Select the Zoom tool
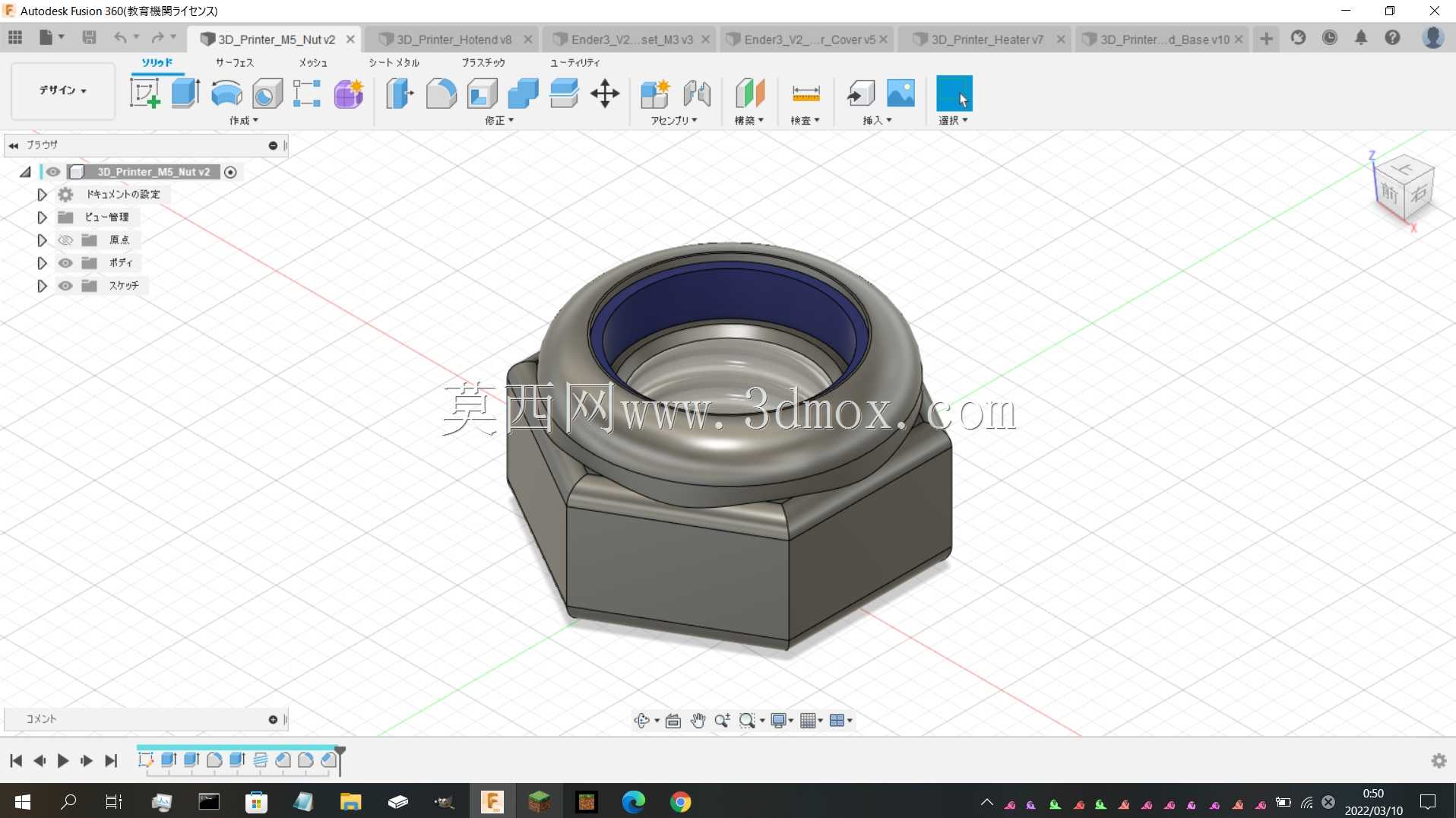Image resolution: width=1456 pixels, height=818 pixels. tap(722, 720)
